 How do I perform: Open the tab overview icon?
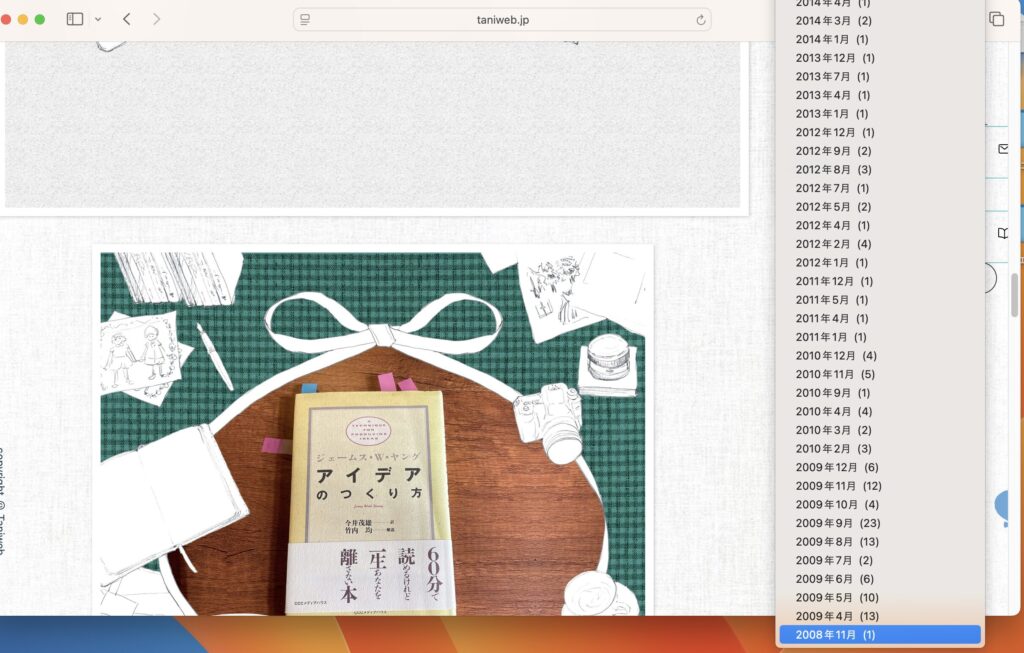coord(996,19)
